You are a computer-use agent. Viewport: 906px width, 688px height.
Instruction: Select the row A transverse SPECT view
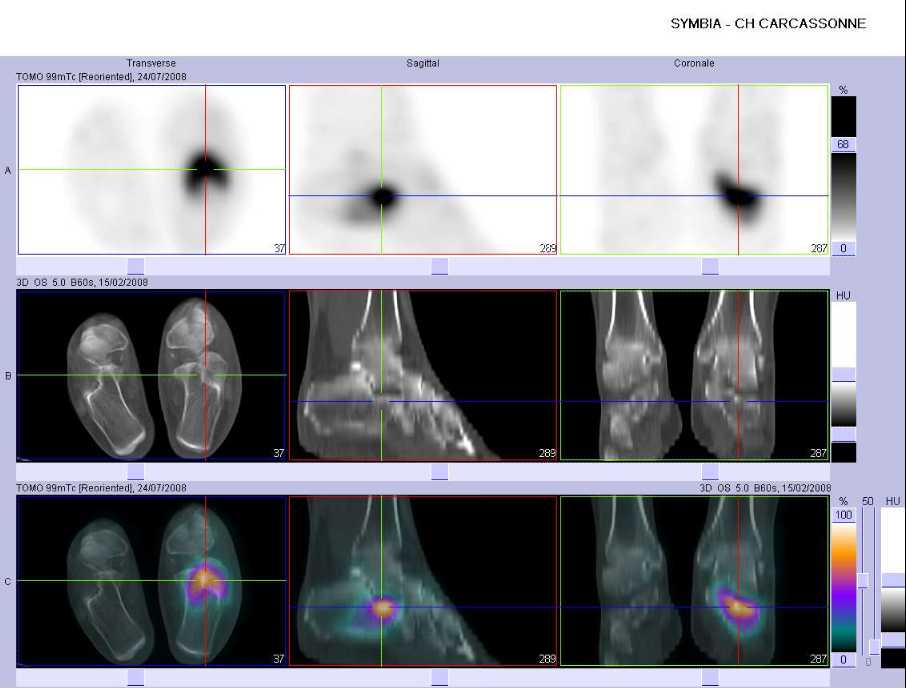click(x=152, y=170)
